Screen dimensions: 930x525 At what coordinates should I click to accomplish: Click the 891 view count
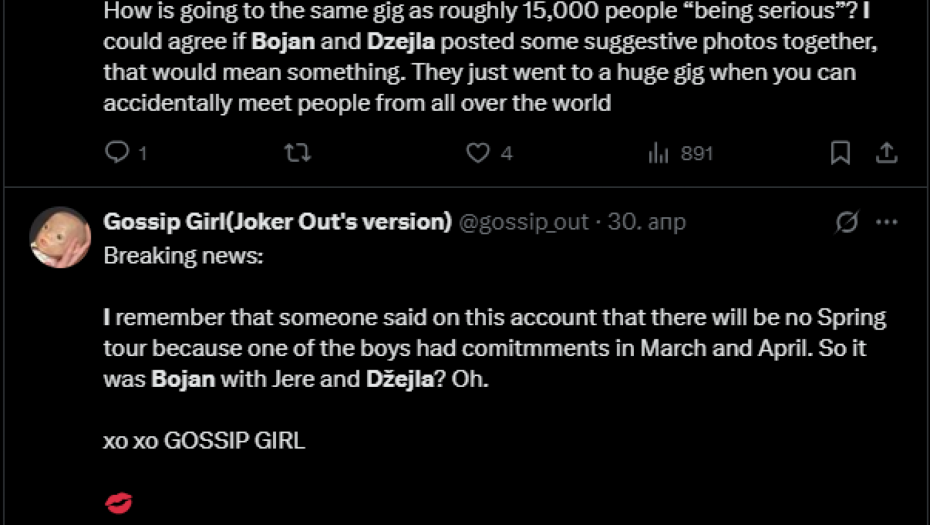click(x=697, y=154)
